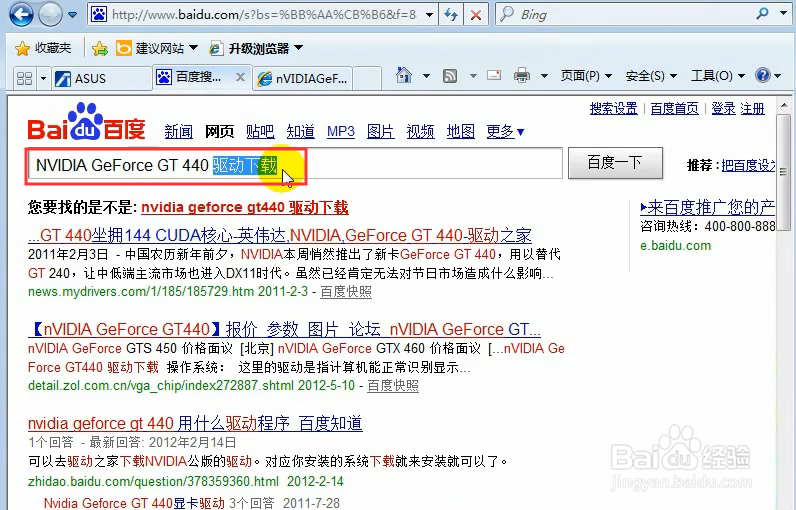
Task: Click the refresh/compatibility arrows icon
Action: point(451,15)
